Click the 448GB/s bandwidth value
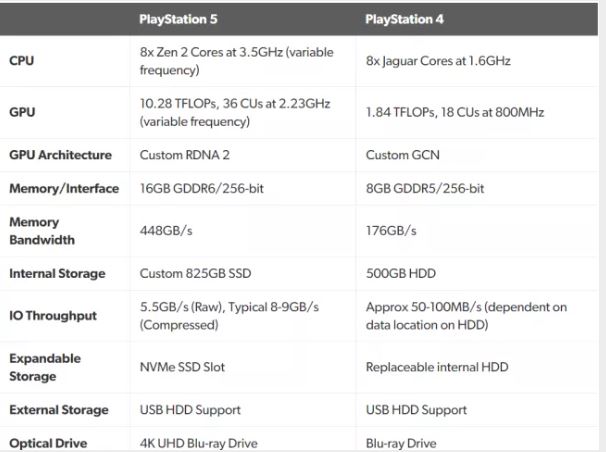 click(166, 231)
